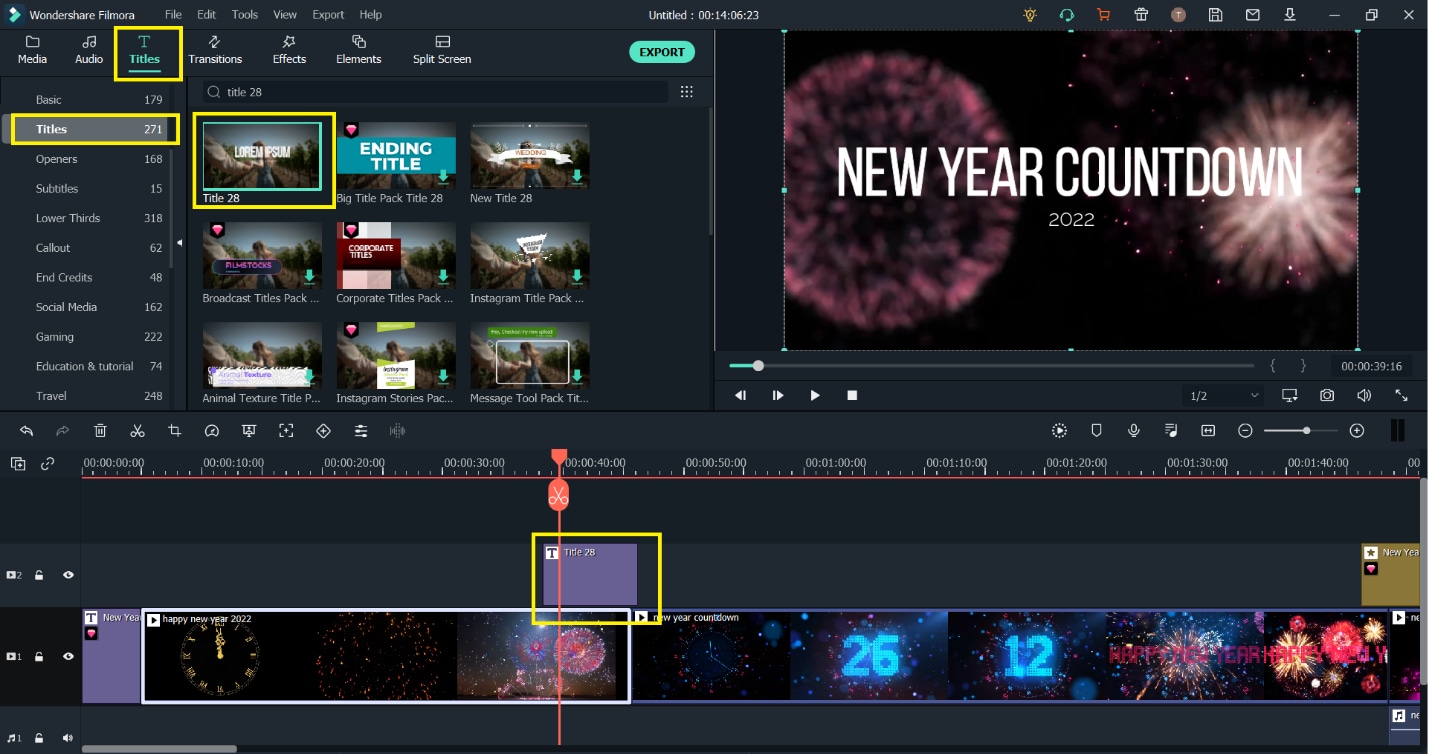
Task: Click the Redo icon
Action: (62, 431)
